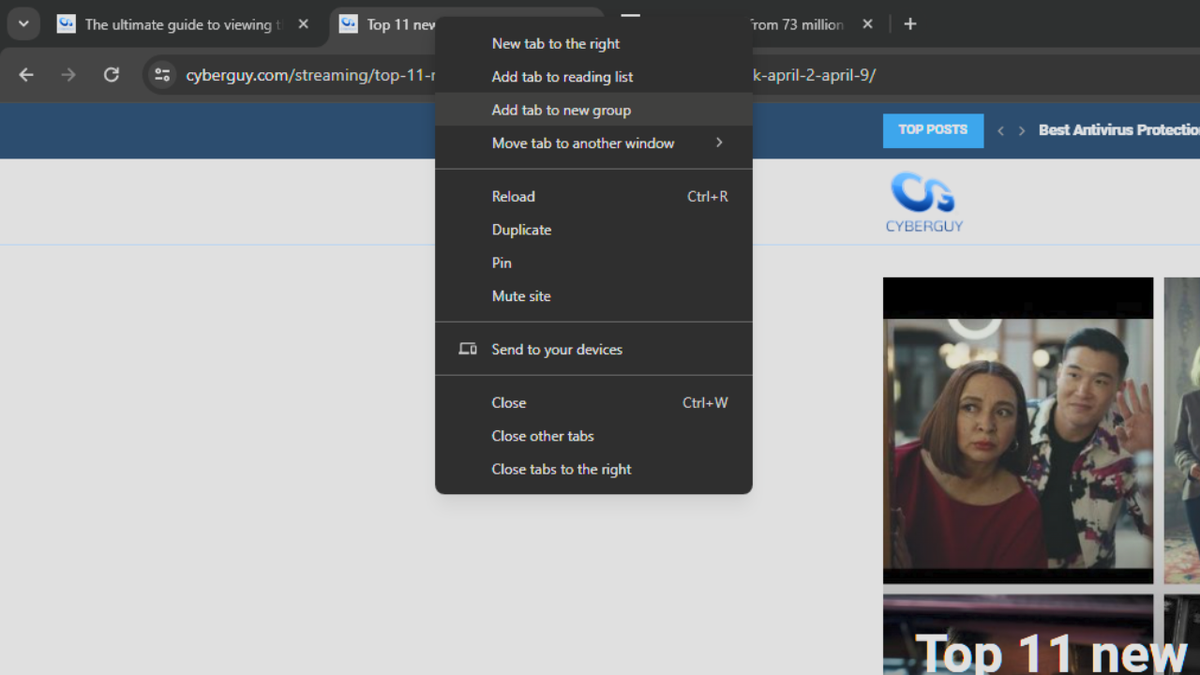The height and width of the screenshot is (675, 1200).
Task: Reload the page via the refresh icon
Action: click(111, 74)
